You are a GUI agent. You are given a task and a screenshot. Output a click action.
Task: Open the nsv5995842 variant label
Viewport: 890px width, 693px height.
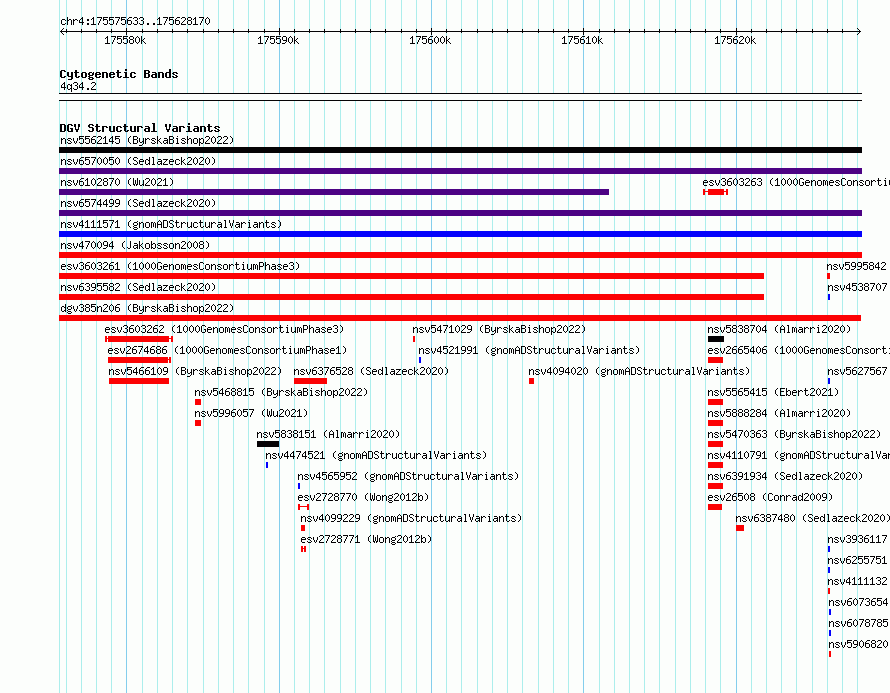857,266
